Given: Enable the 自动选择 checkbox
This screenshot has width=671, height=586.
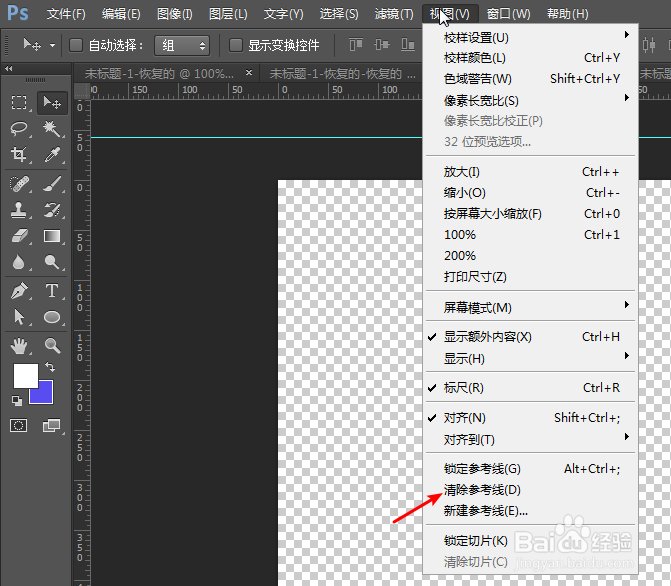Looking at the screenshot, I should click(76, 45).
